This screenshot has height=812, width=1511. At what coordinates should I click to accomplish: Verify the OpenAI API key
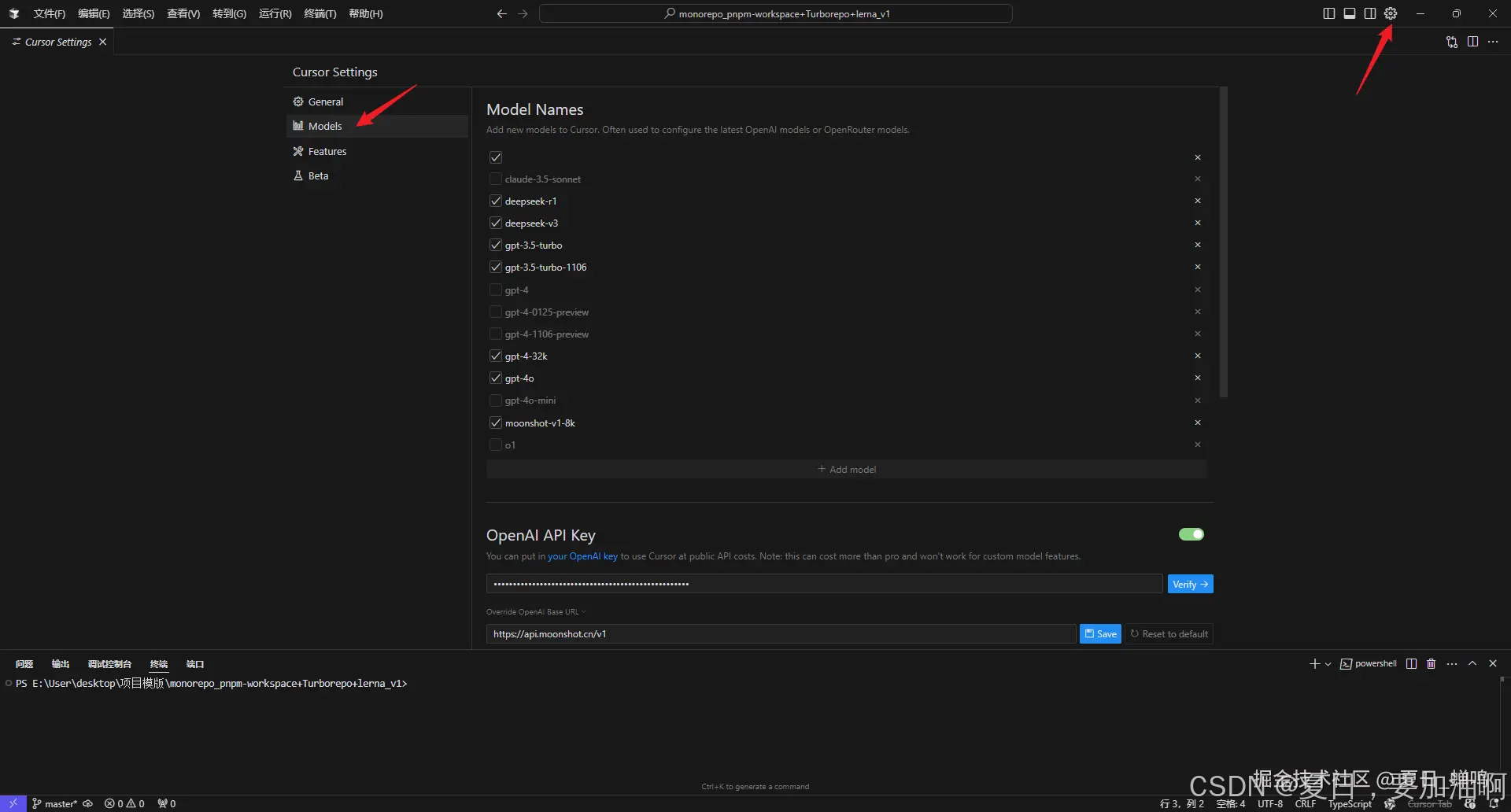click(1190, 584)
